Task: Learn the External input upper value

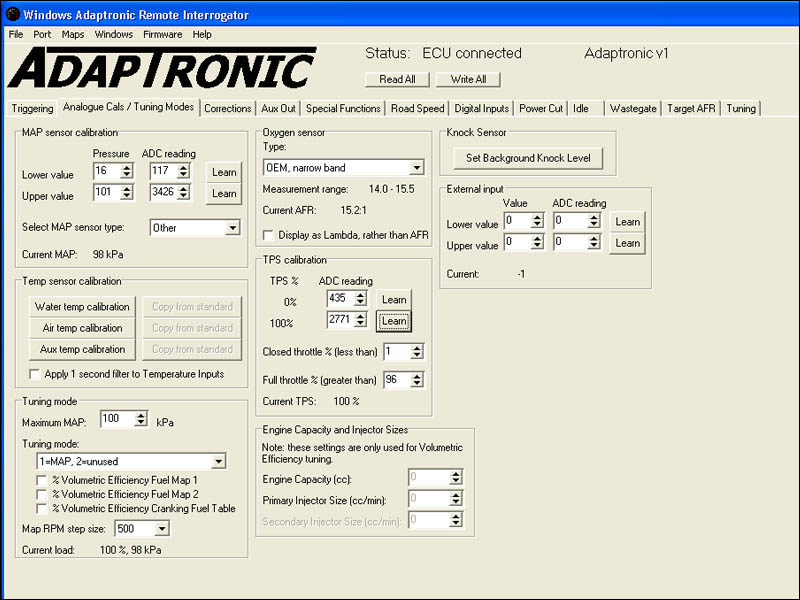Action: pos(628,243)
